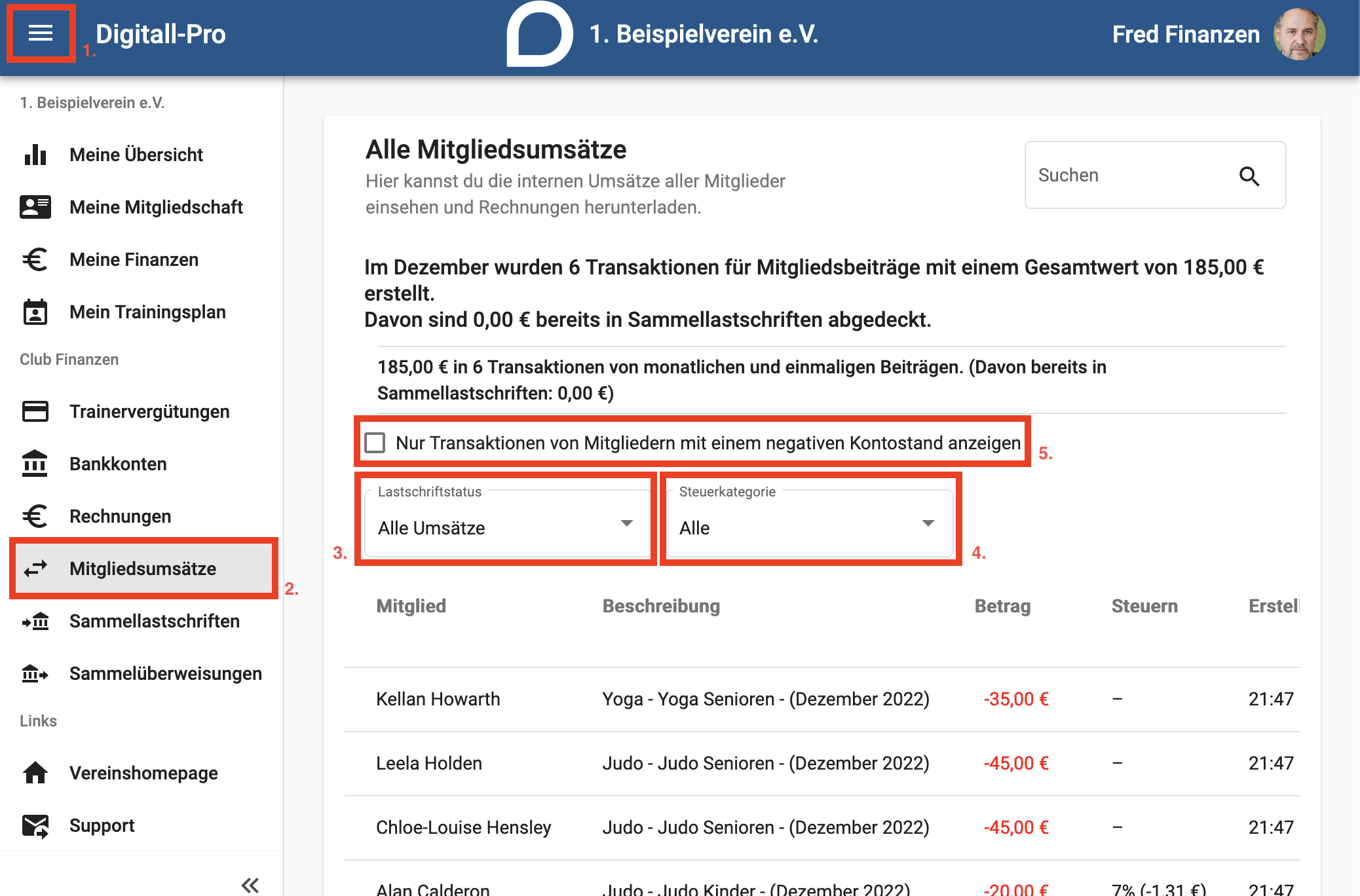Collapse the sidebar with double chevron
The width and height of the screenshot is (1360, 896).
pyautogui.click(x=250, y=886)
